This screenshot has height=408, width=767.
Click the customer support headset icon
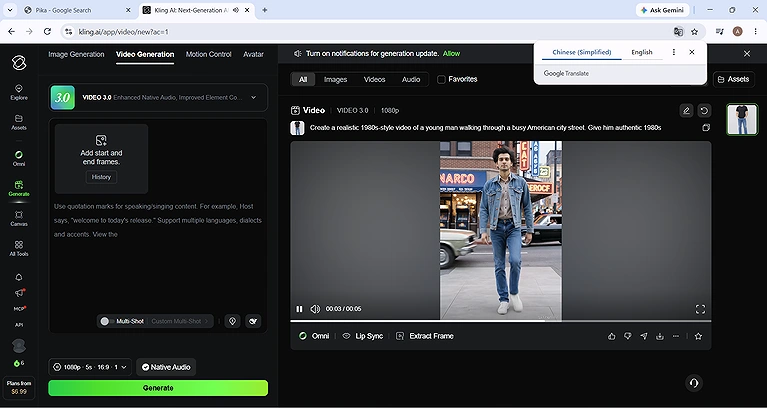[x=694, y=383]
